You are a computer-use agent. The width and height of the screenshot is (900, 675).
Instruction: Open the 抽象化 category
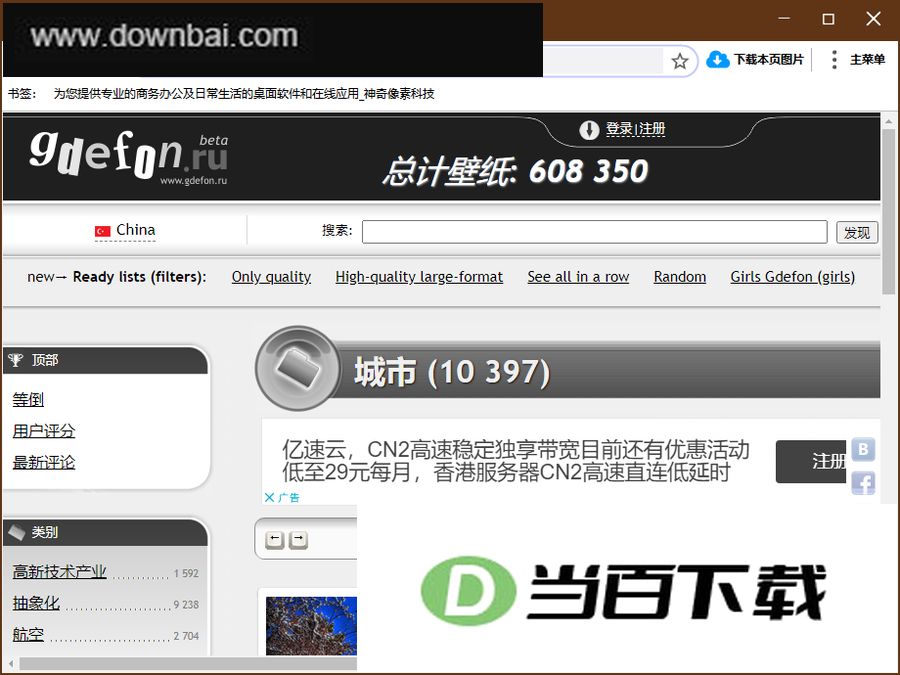tap(36, 603)
